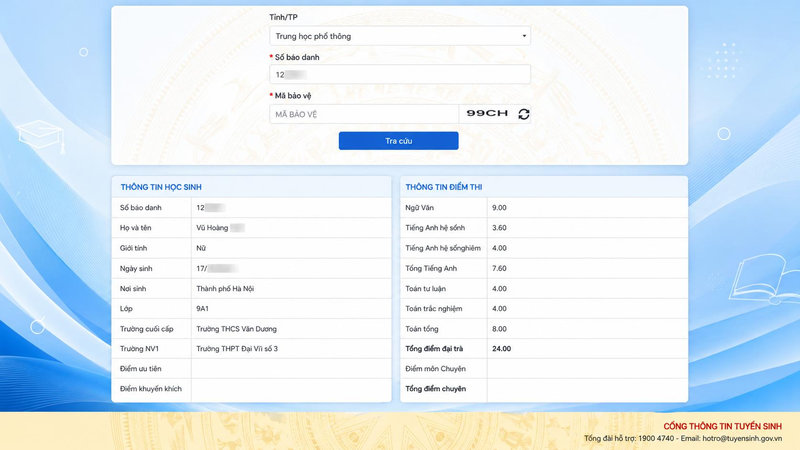Select the Toán tổng score 8.00
The image size is (800, 450).
click(499, 329)
